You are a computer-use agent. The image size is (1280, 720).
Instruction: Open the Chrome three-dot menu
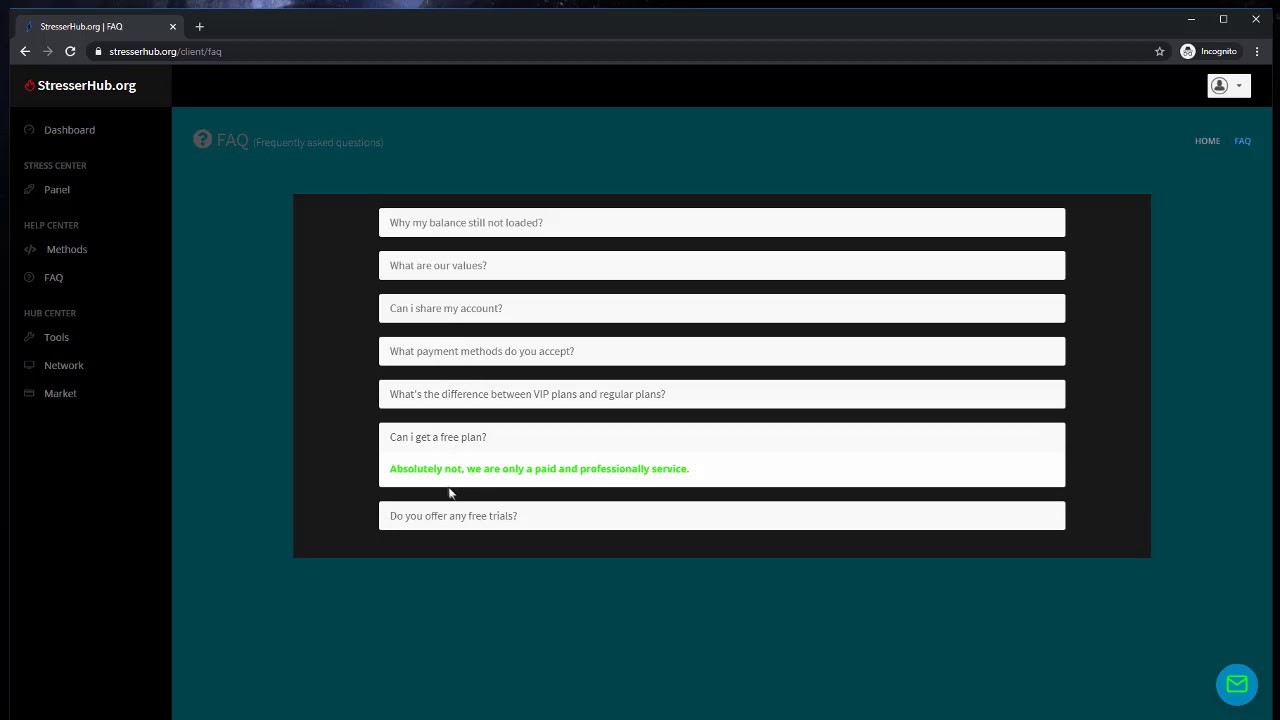coord(1257,51)
